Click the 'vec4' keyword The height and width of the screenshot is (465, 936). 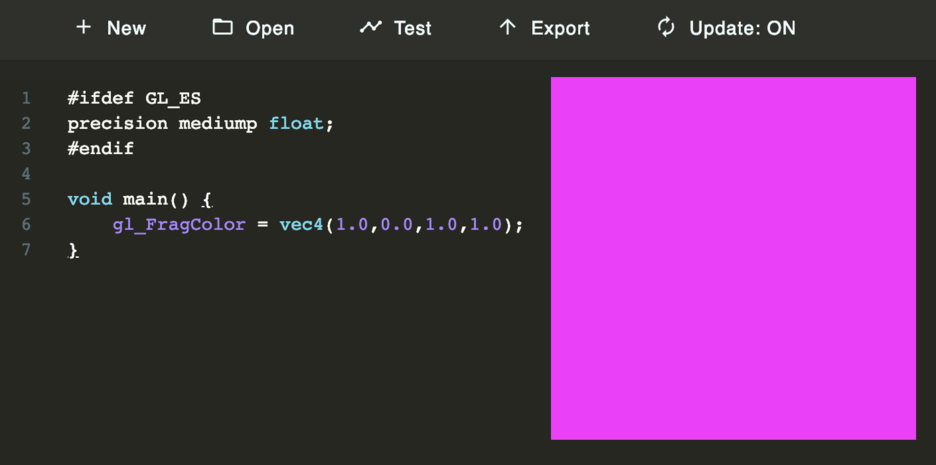click(x=301, y=224)
